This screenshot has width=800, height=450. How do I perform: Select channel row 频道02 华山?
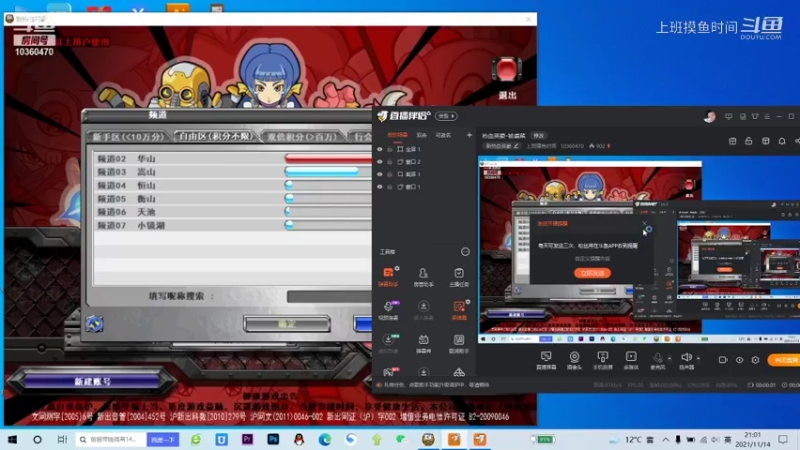pyautogui.click(x=233, y=159)
